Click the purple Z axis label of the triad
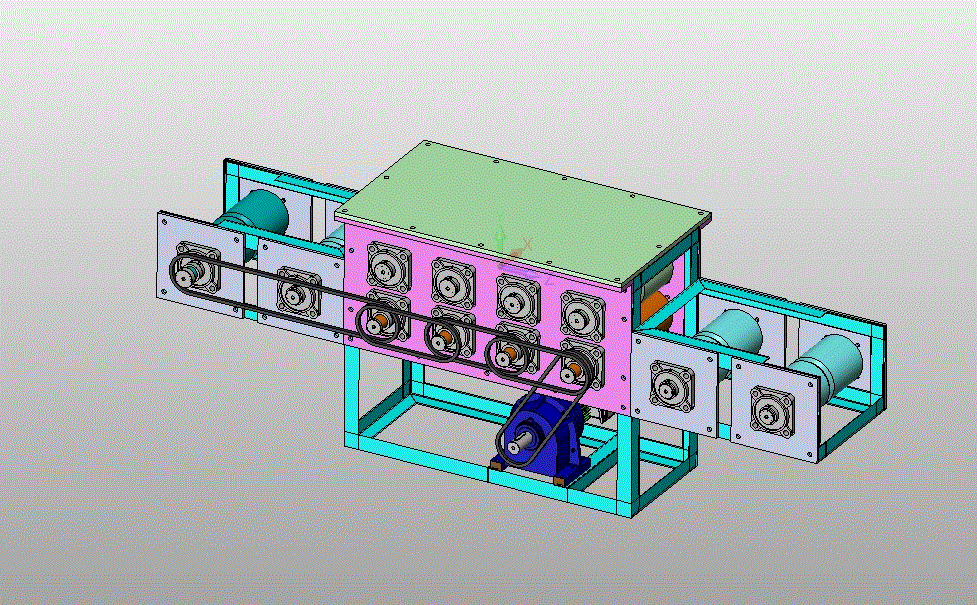This screenshot has width=977, height=605. point(549,281)
